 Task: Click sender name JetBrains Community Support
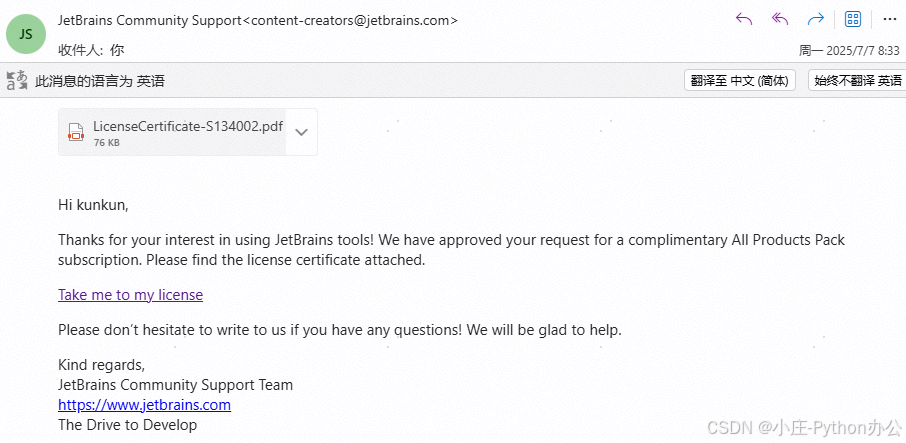[x=150, y=21]
